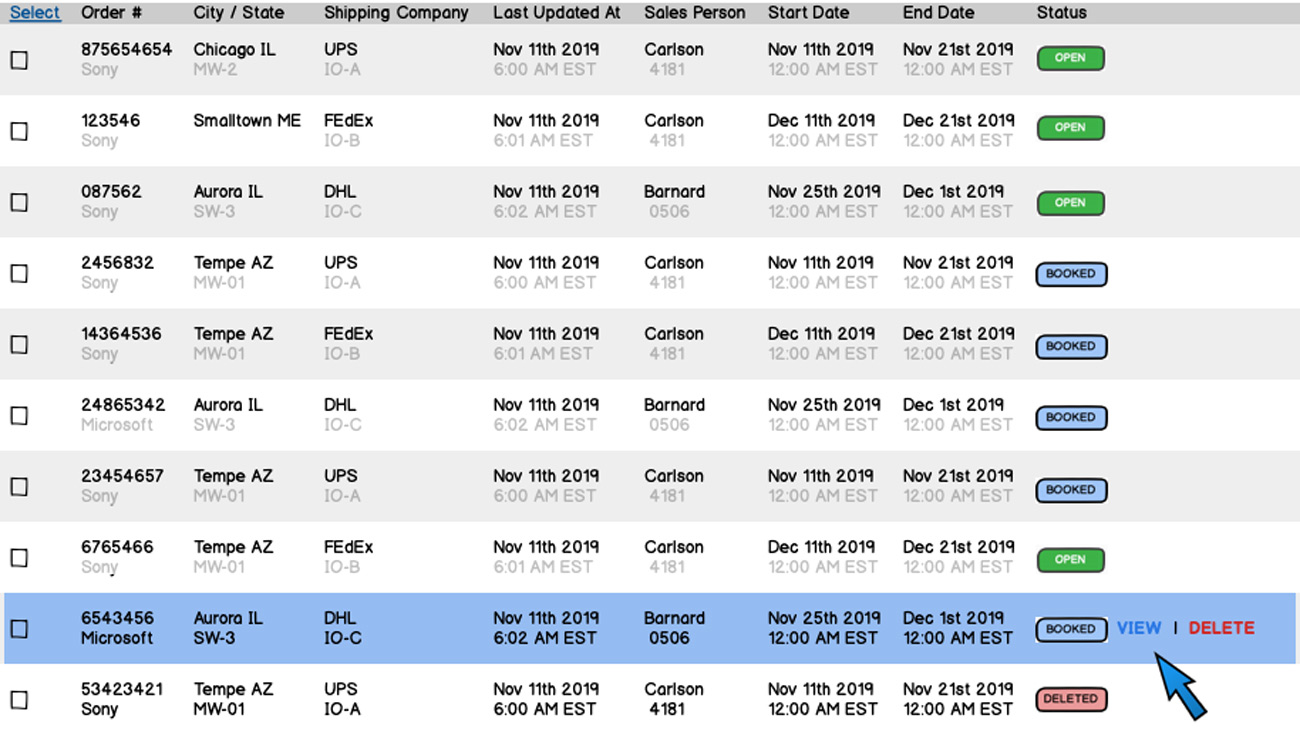Click BOOKED status badge for order 2456832
The width and height of the screenshot is (1300, 735).
point(1070,274)
